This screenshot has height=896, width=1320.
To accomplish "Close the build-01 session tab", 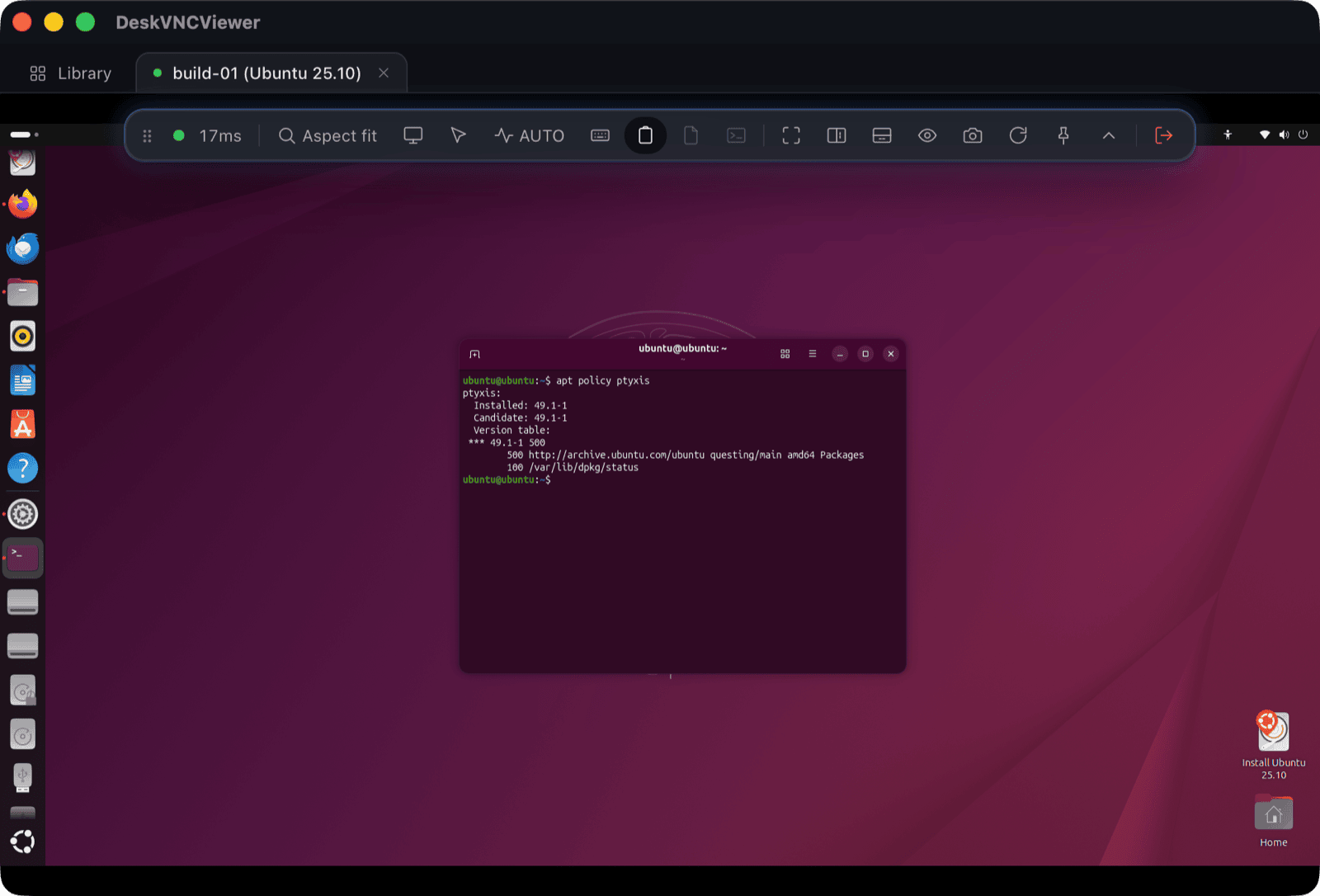I will click(384, 73).
